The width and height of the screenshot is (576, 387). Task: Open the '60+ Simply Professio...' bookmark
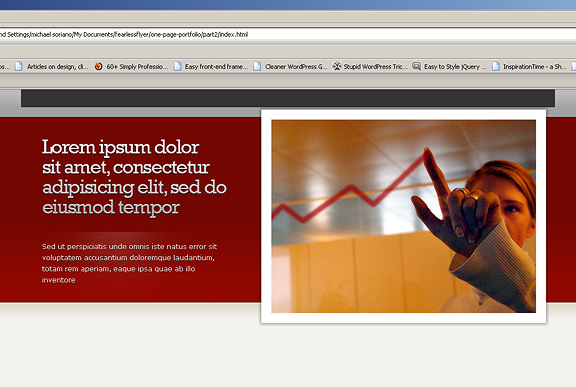pyautogui.click(x=131, y=66)
